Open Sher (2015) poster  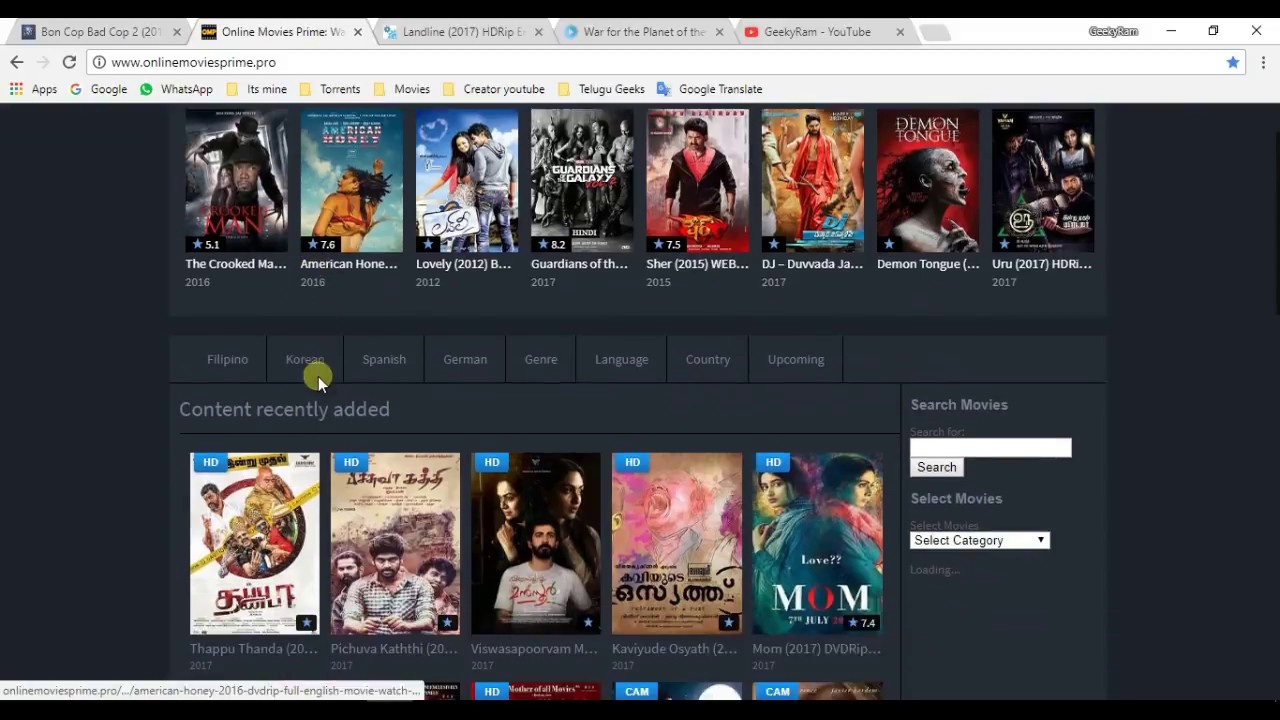[x=697, y=180]
